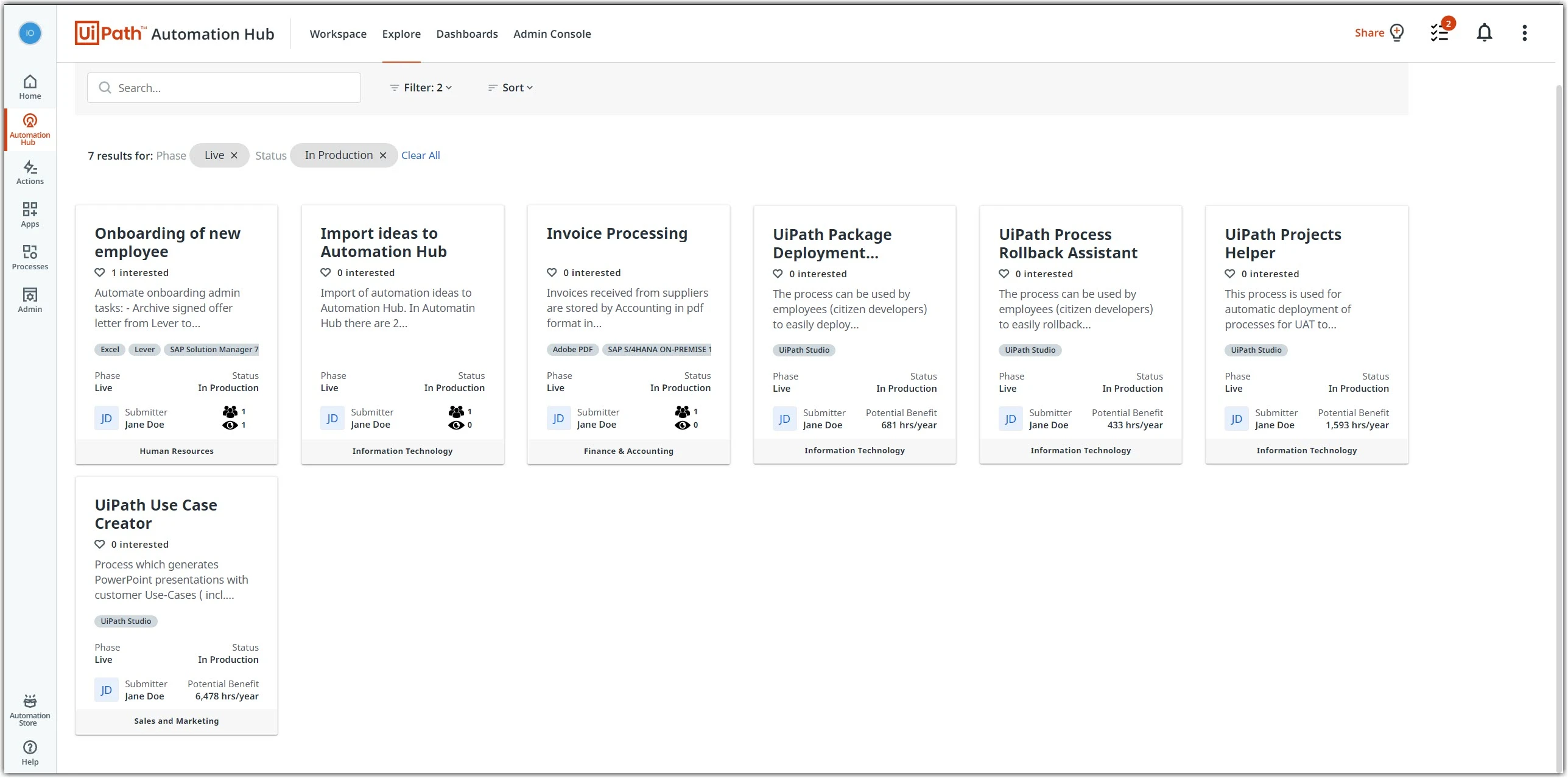1568x778 pixels.
Task: Like the UiPath Package Deployment card
Action: point(778,274)
